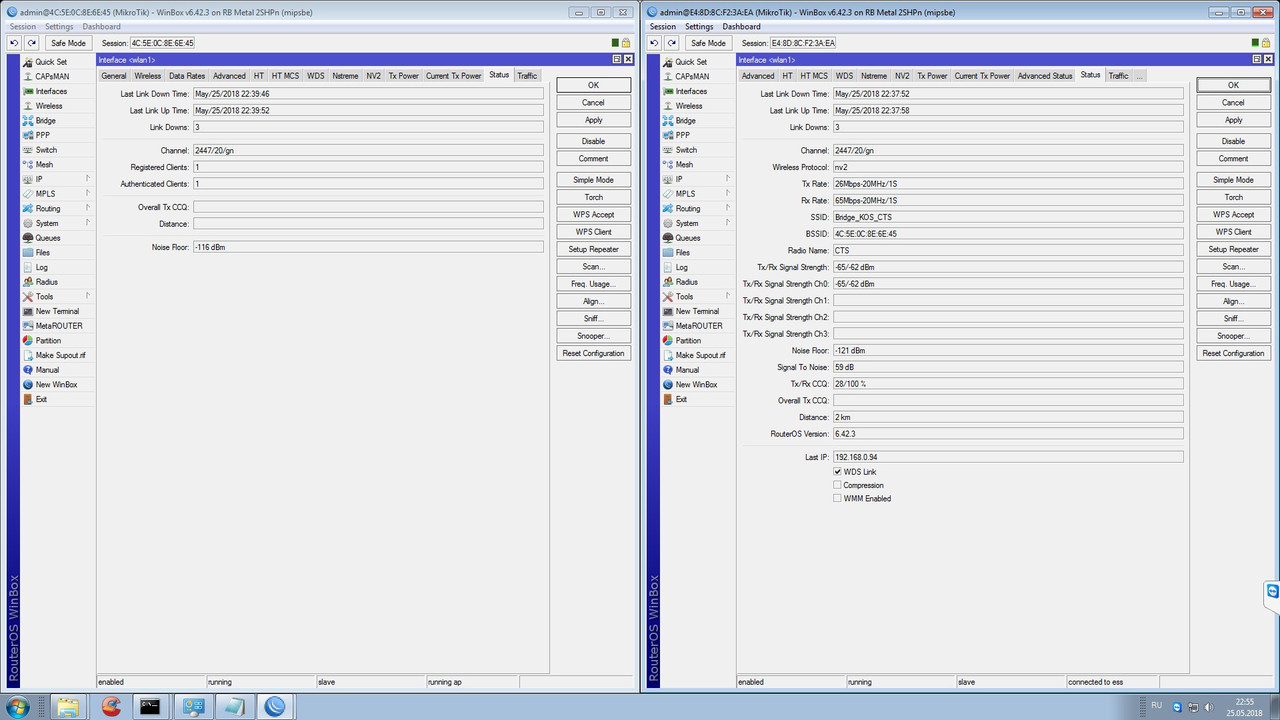Screen dimensions: 1280x720
Task: Toggle the WMM Enabled checkbox
Action: pyautogui.click(x=838, y=498)
